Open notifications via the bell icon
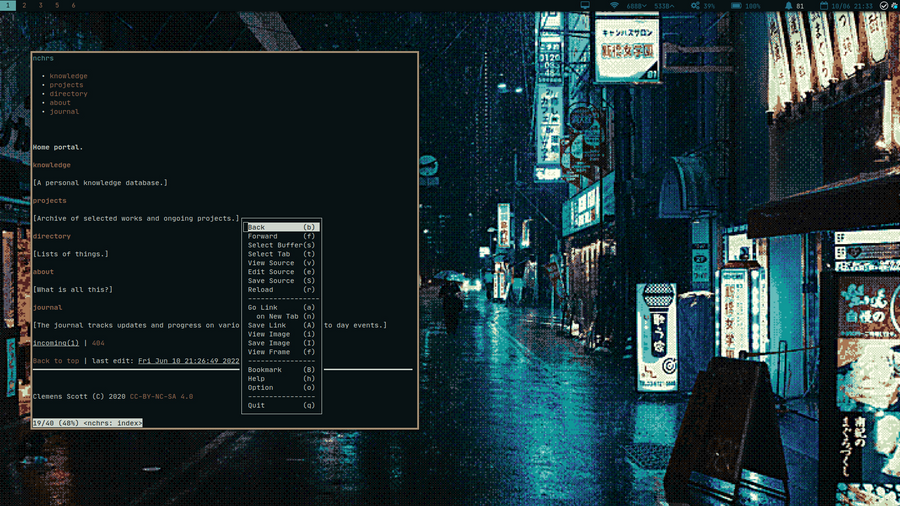 coord(788,6)
